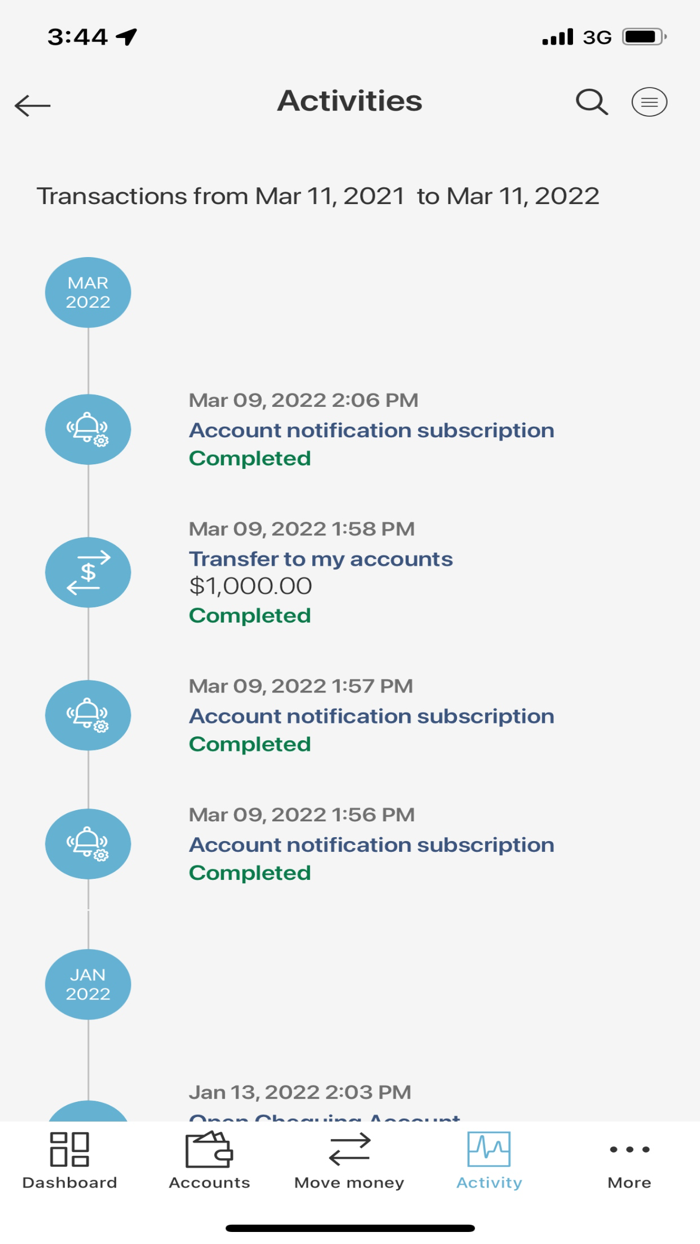Select the bell icon for the 1:56 PM notification
This screenshot has height=1244, width=700.
pyautogui.click(x=88, y=843)
